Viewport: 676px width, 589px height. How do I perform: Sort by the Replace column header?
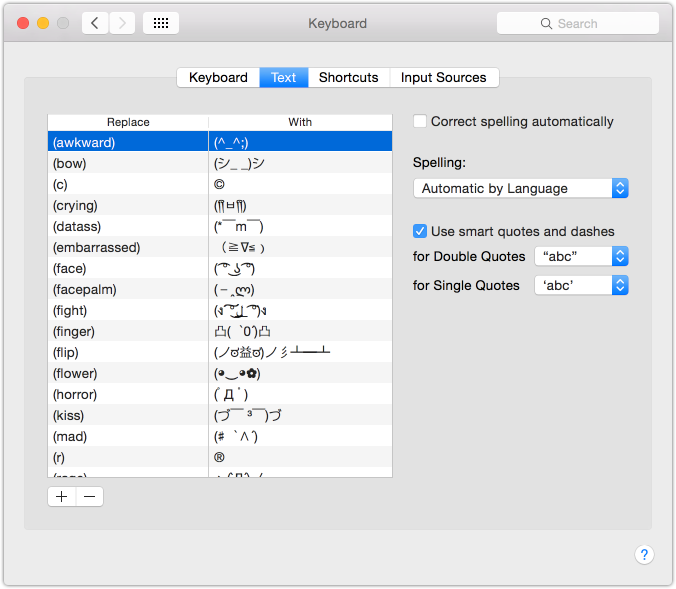pos(128,122)
